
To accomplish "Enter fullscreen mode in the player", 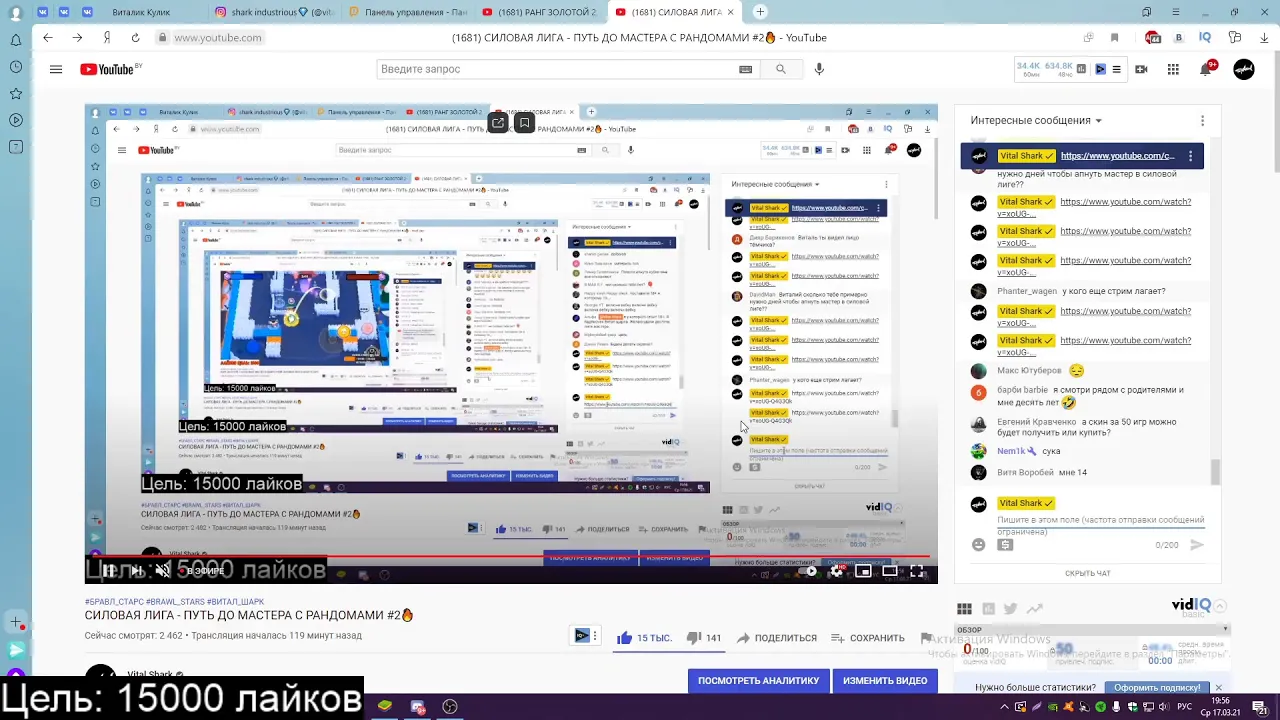I will coord(917,571).
